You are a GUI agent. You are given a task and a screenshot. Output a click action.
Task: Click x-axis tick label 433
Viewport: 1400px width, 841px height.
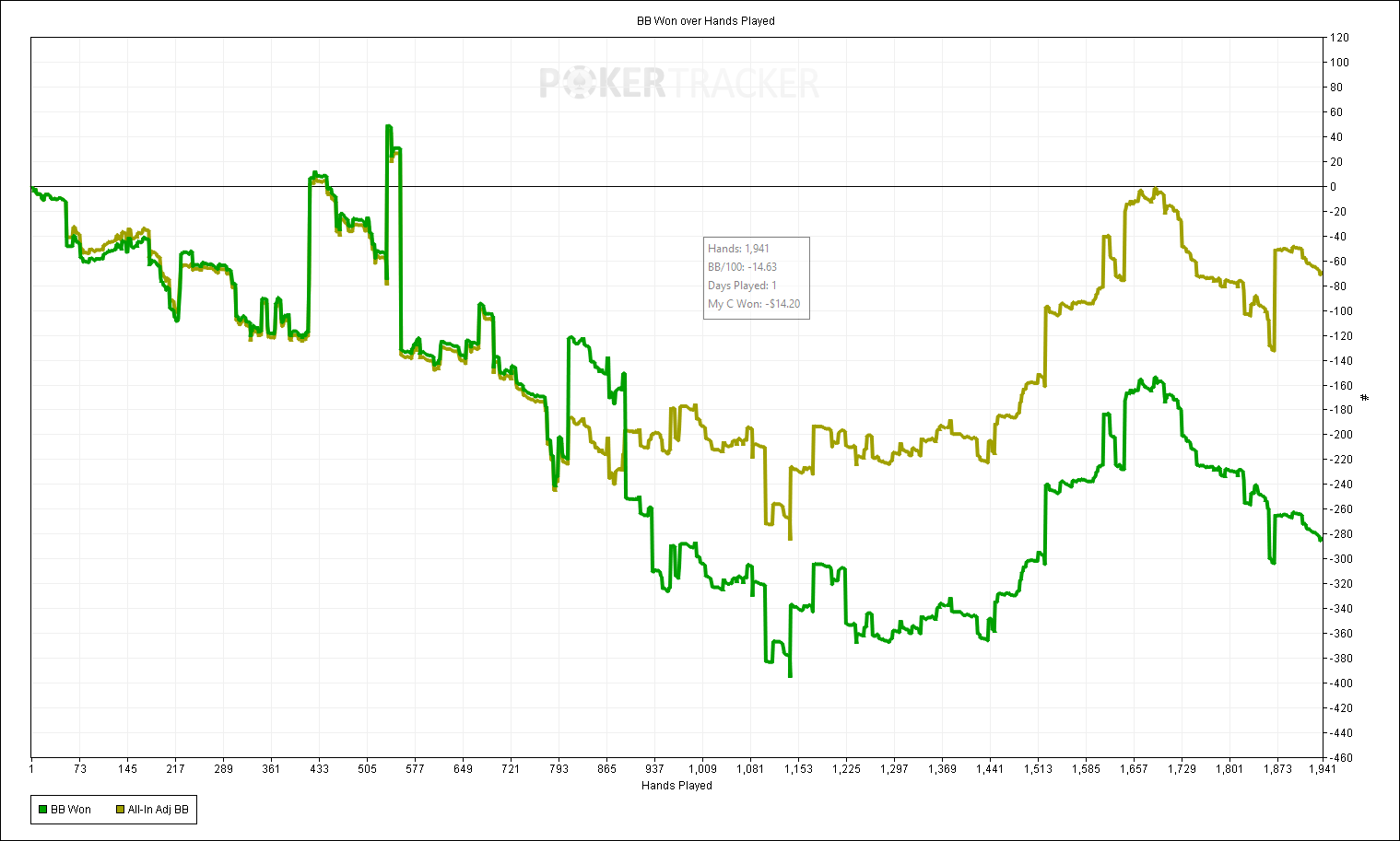[x=319, y=769]
